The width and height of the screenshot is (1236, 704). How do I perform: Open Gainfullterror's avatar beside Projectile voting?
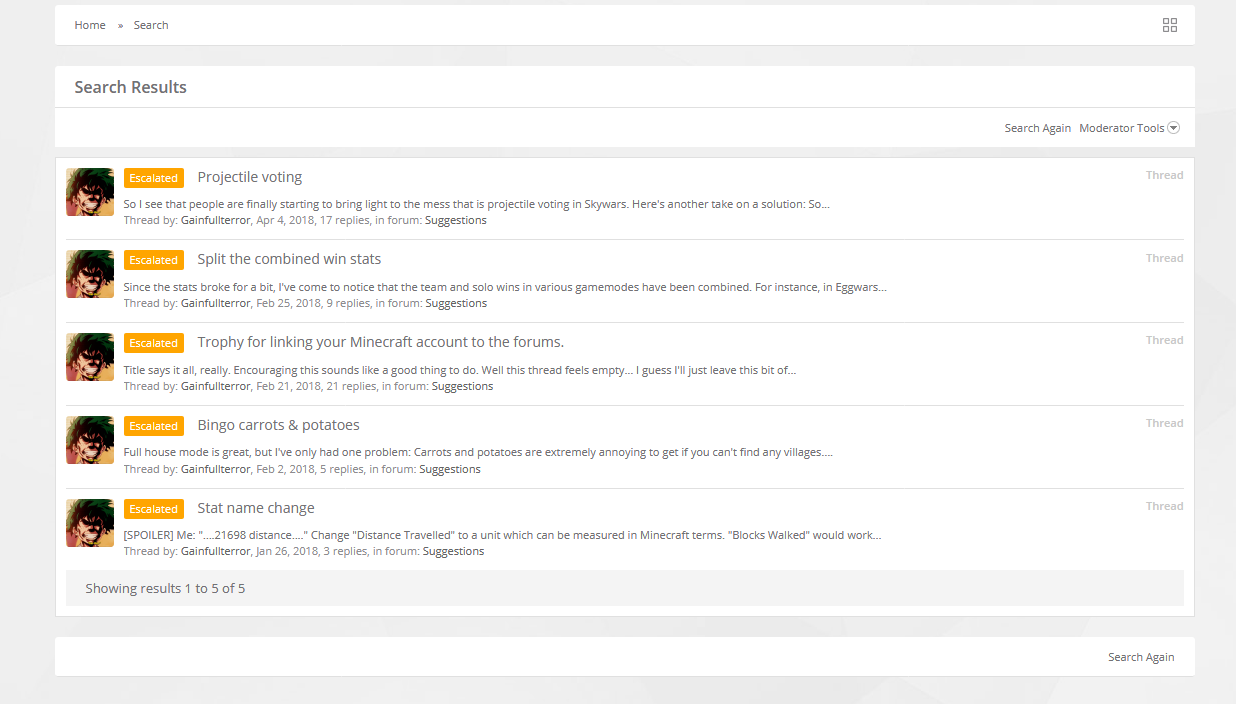pyautogui.click(x=90, y=192)
